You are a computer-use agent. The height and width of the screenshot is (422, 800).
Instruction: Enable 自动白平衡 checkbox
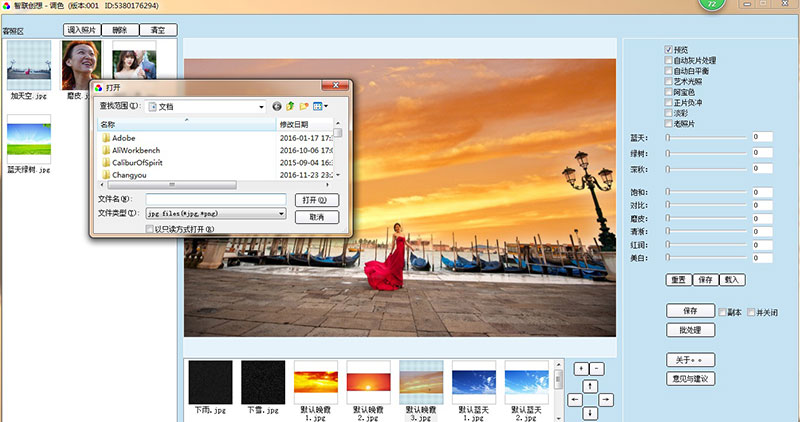[x=668, y=71]
